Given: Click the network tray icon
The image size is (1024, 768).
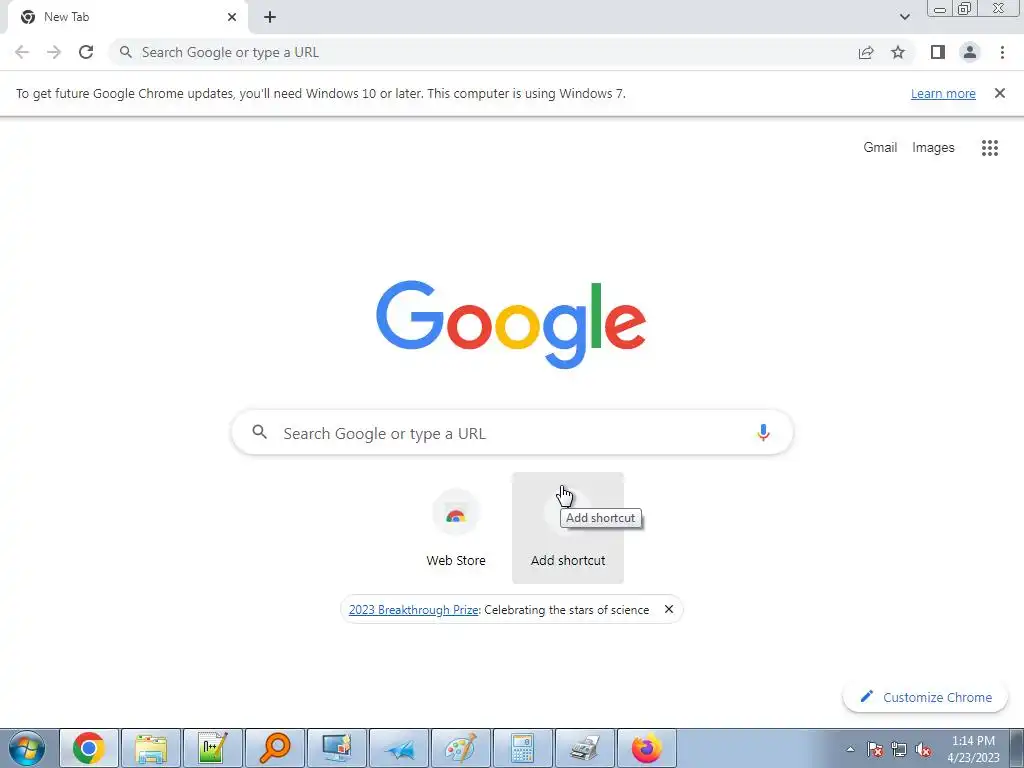Looking at the screenshot, I should [x=899, y=749].
